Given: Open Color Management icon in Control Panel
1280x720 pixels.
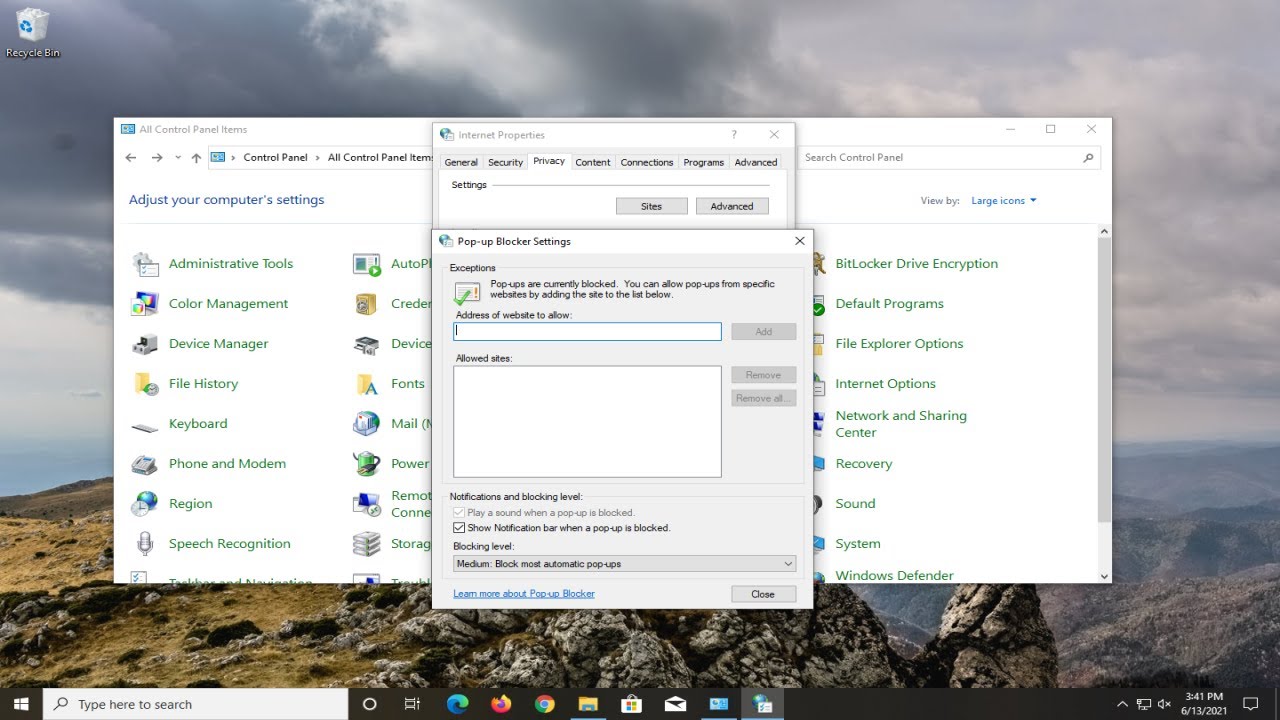Looking at the screenshot, I should pos(145,304).
